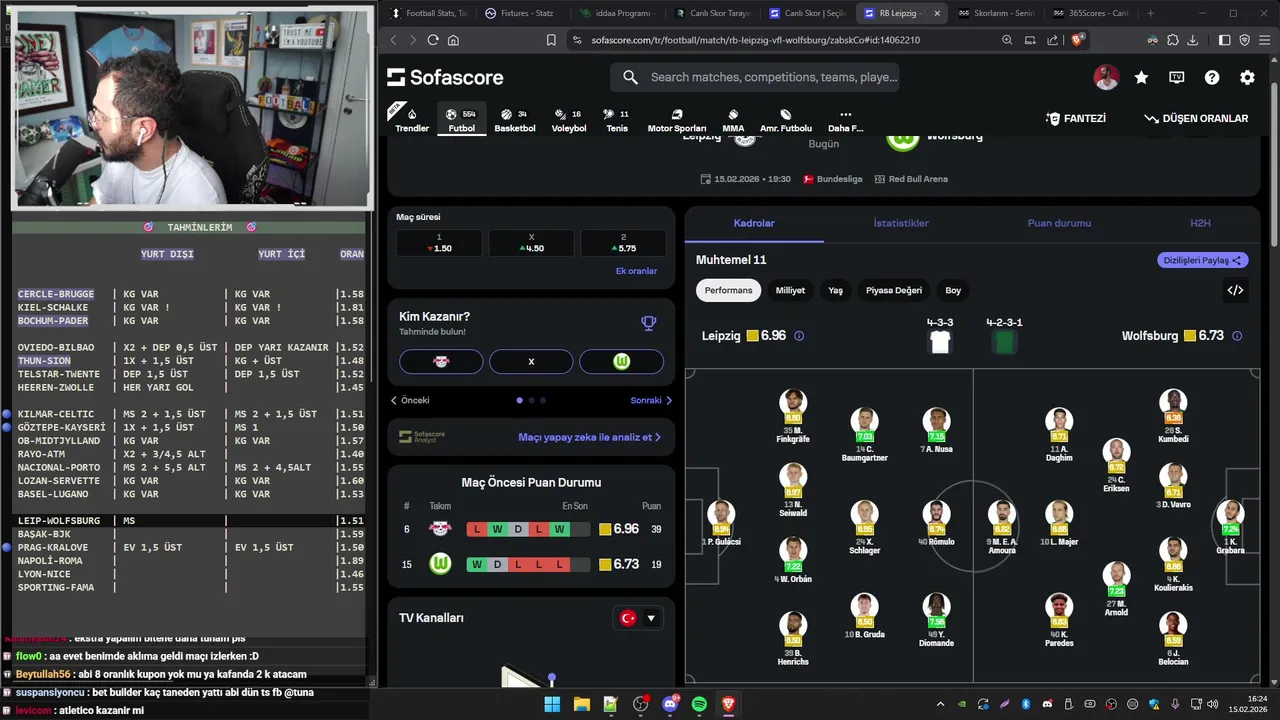Click the odds box for outcome 2 (5.75)
Viewport: 1280px width, 720px height.
623,243
